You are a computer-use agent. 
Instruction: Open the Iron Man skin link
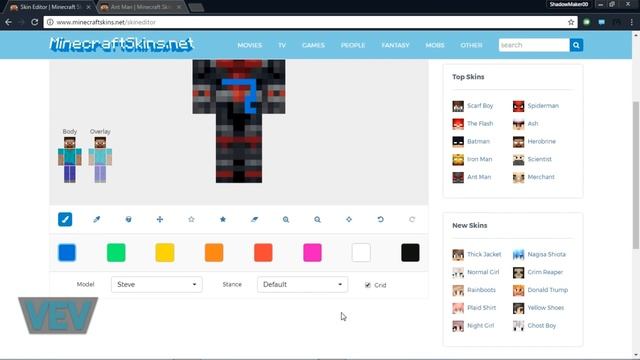pos(480,159)
